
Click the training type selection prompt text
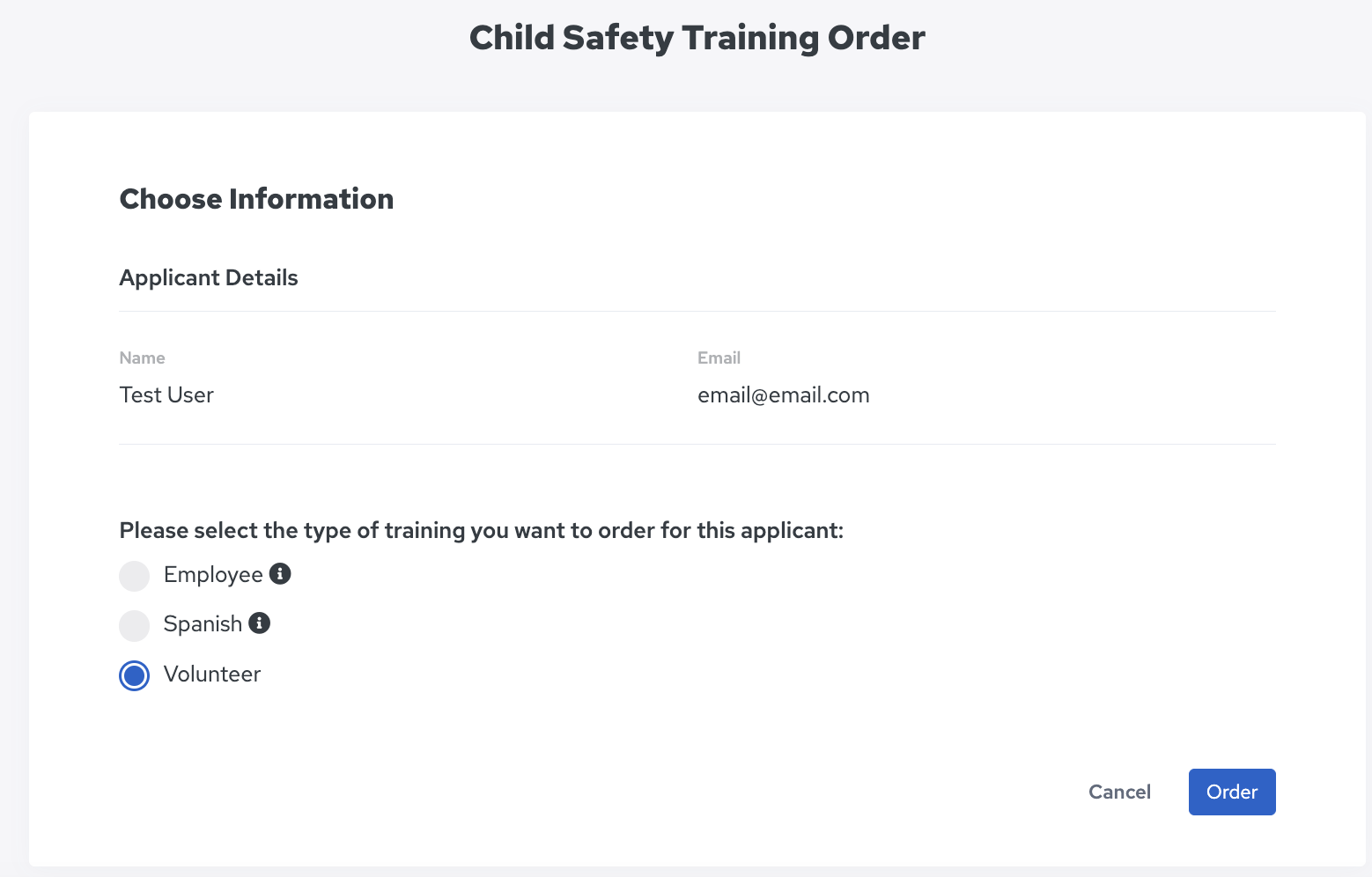tap(482, 531)
